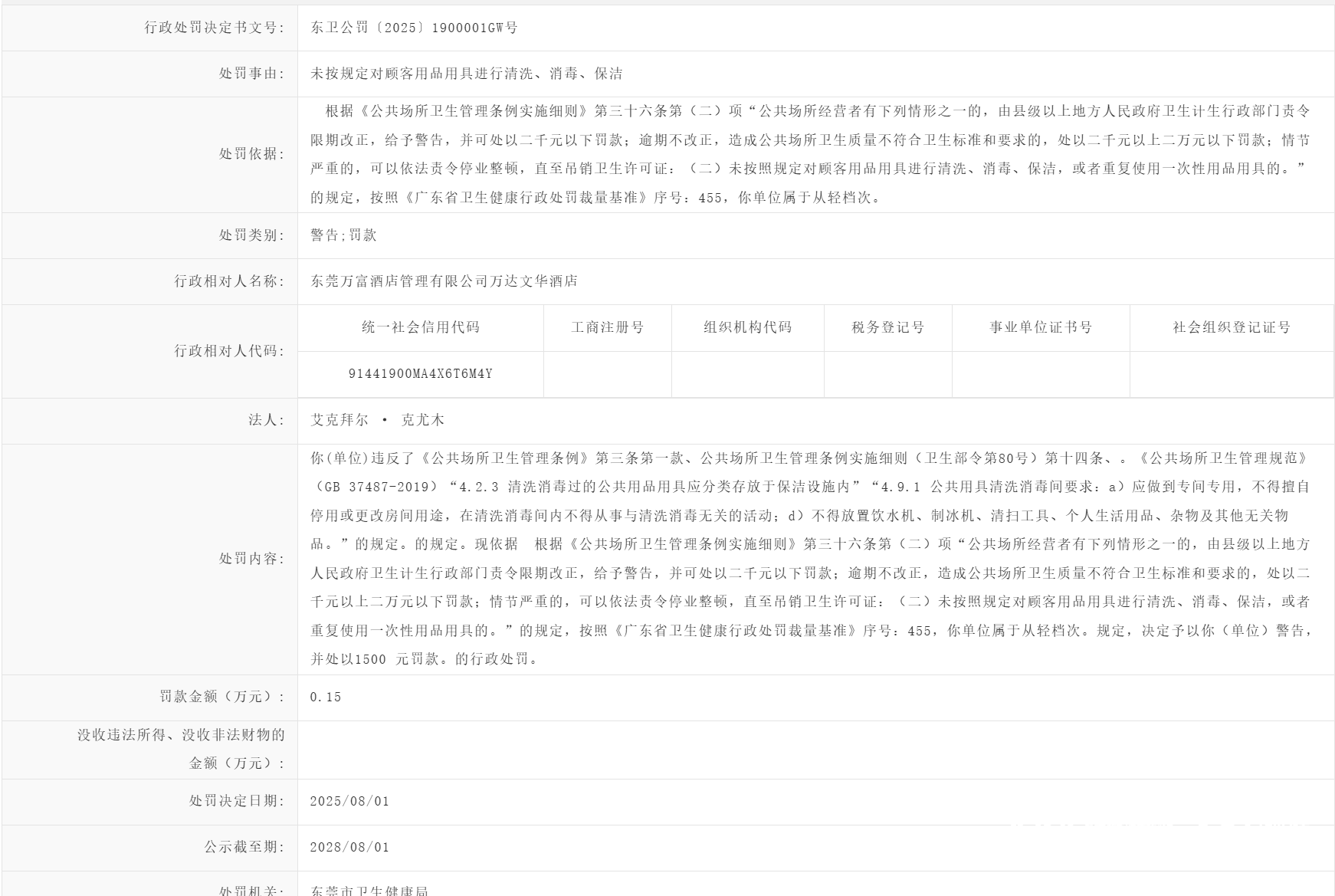Click the 行政相对人名称 label

point(229,281)
